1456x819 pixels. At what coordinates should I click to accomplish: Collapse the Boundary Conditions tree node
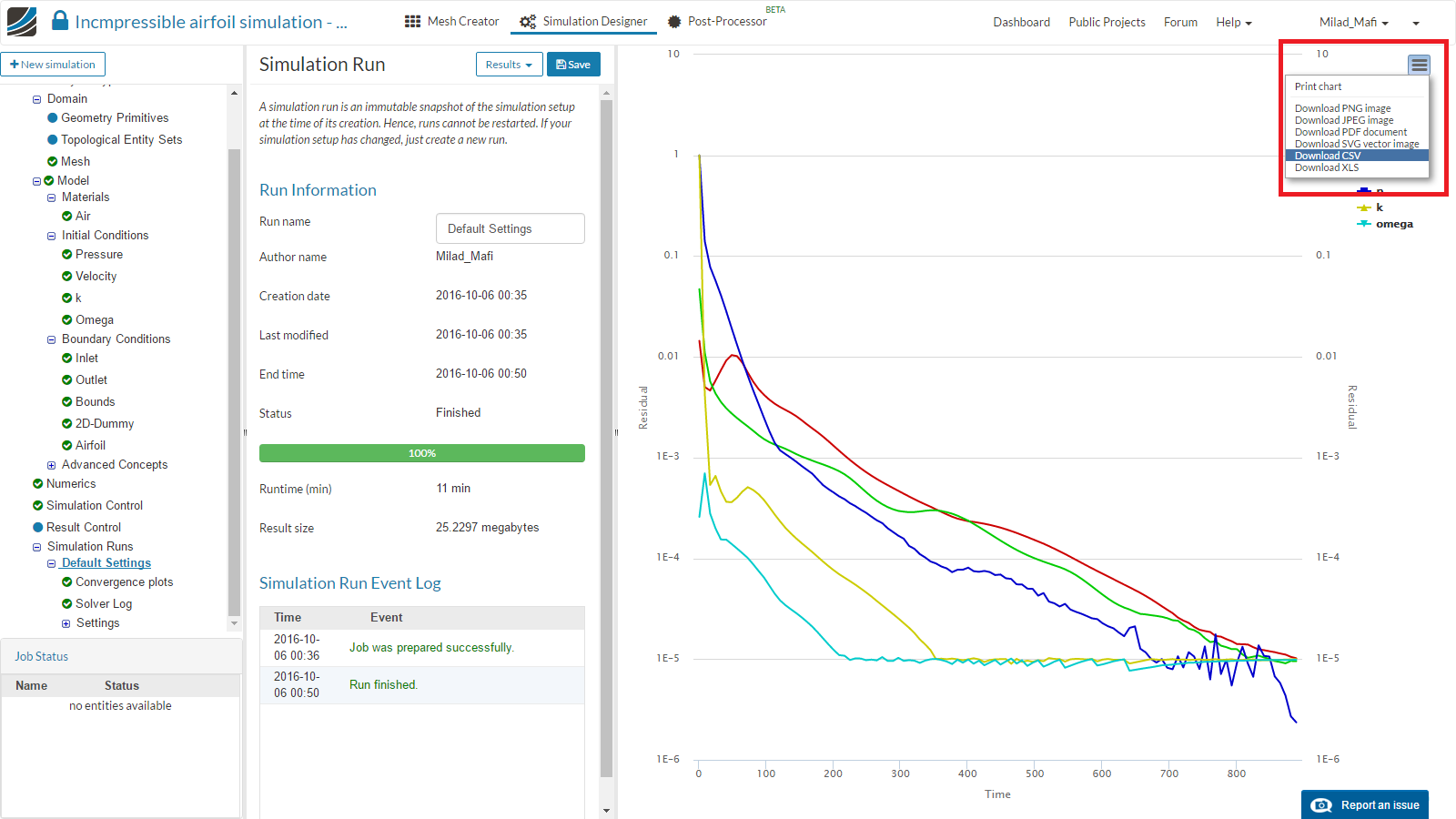click(x=52, y=339)
